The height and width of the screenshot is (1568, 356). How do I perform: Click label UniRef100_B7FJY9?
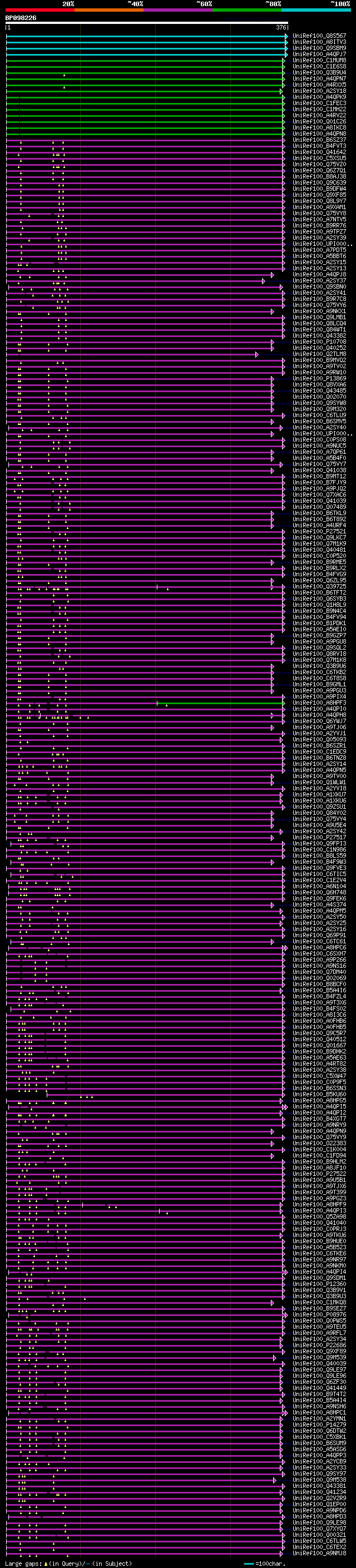point(319,482)
